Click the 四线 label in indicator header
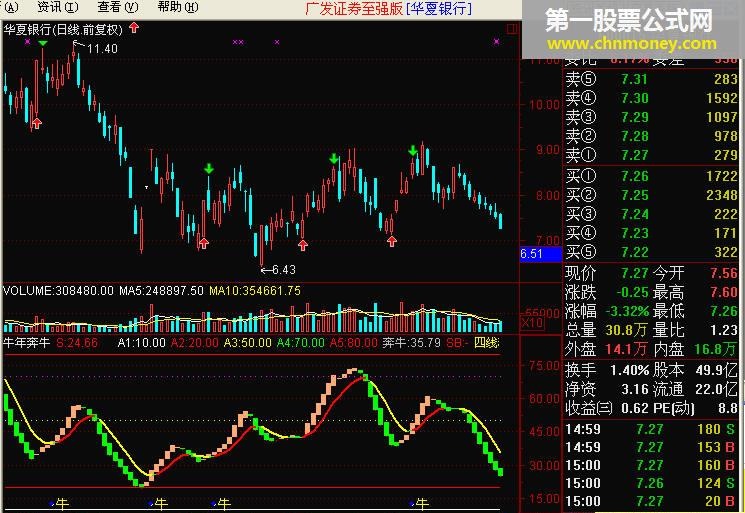This screenshot has height=513, width=745. 487,343
